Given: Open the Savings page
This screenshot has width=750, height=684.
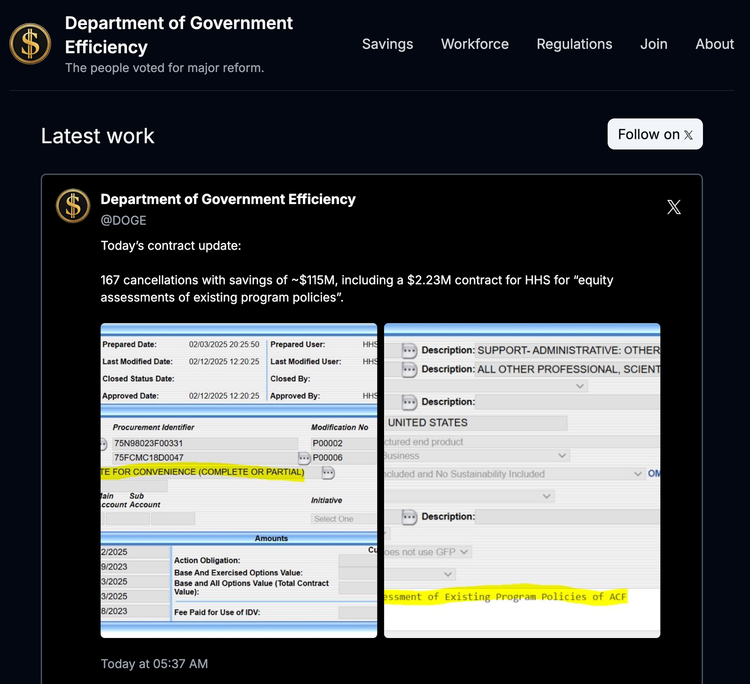Looking at the screenshot, I should pos(387,44).
